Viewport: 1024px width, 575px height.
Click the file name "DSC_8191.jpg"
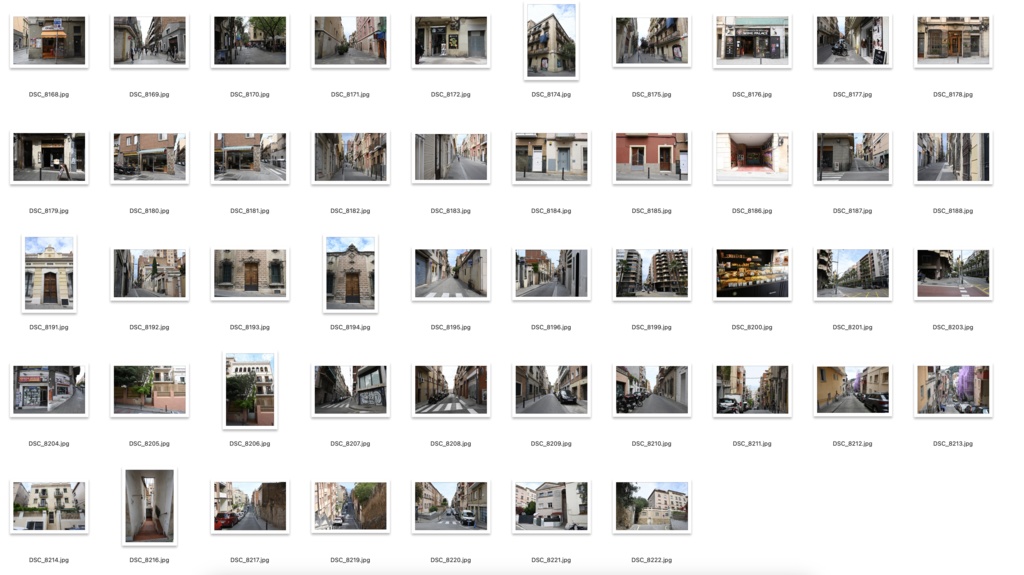pyautogui.click(x=49, y=327)
